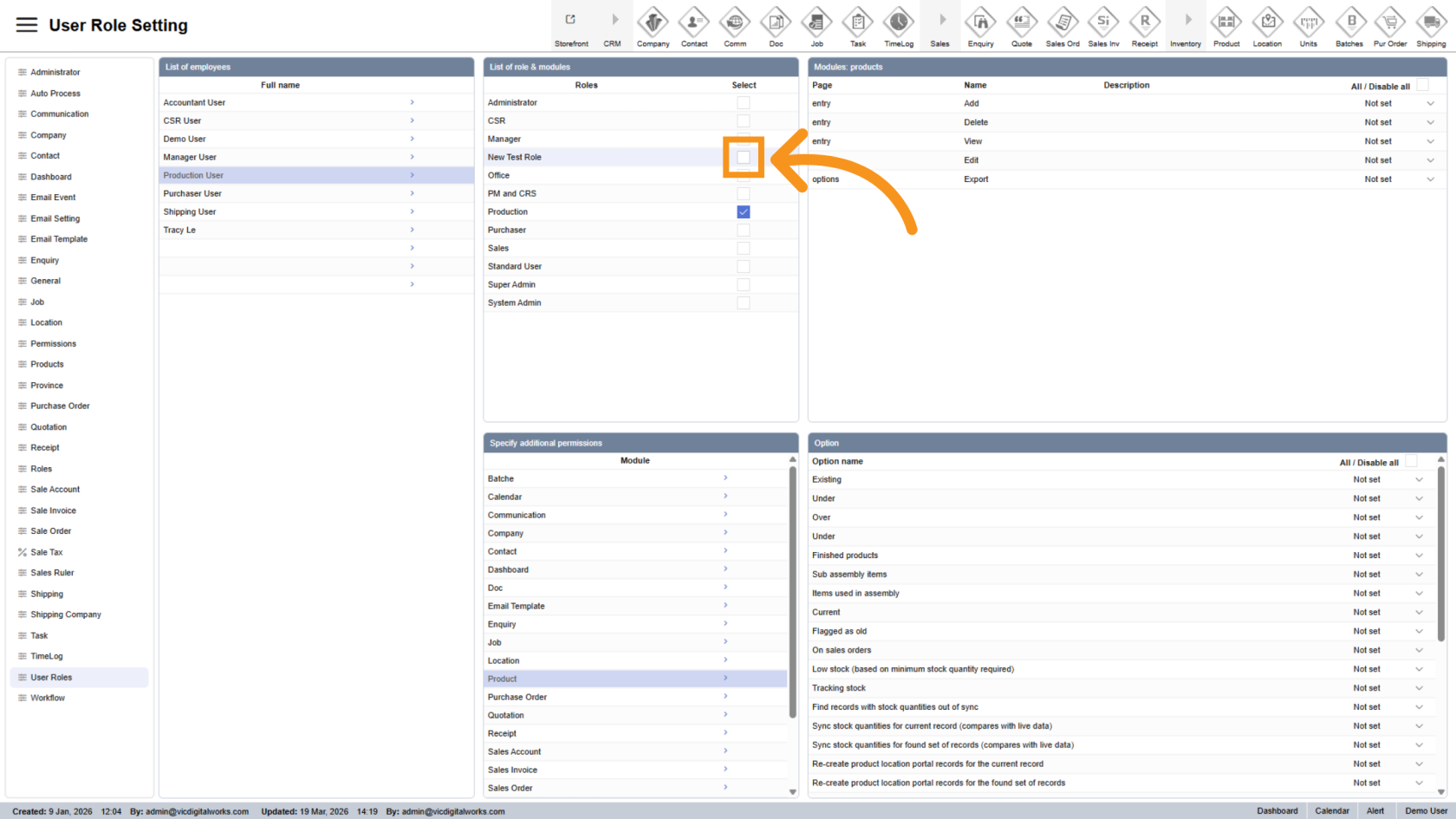Viewport: 1456px width, 819px height.
Task: Open the Receipt toolbar icon
Action: pyautogui.click(x=1144, y=23)
